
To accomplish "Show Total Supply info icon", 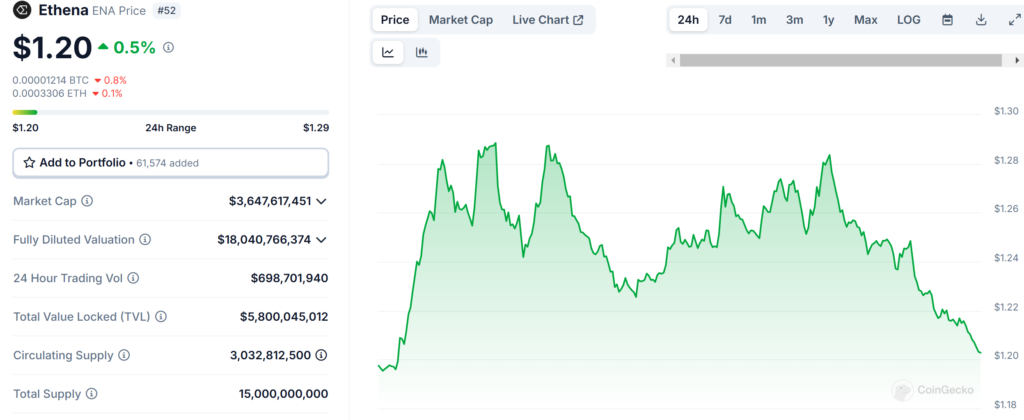I will [91, 394].
